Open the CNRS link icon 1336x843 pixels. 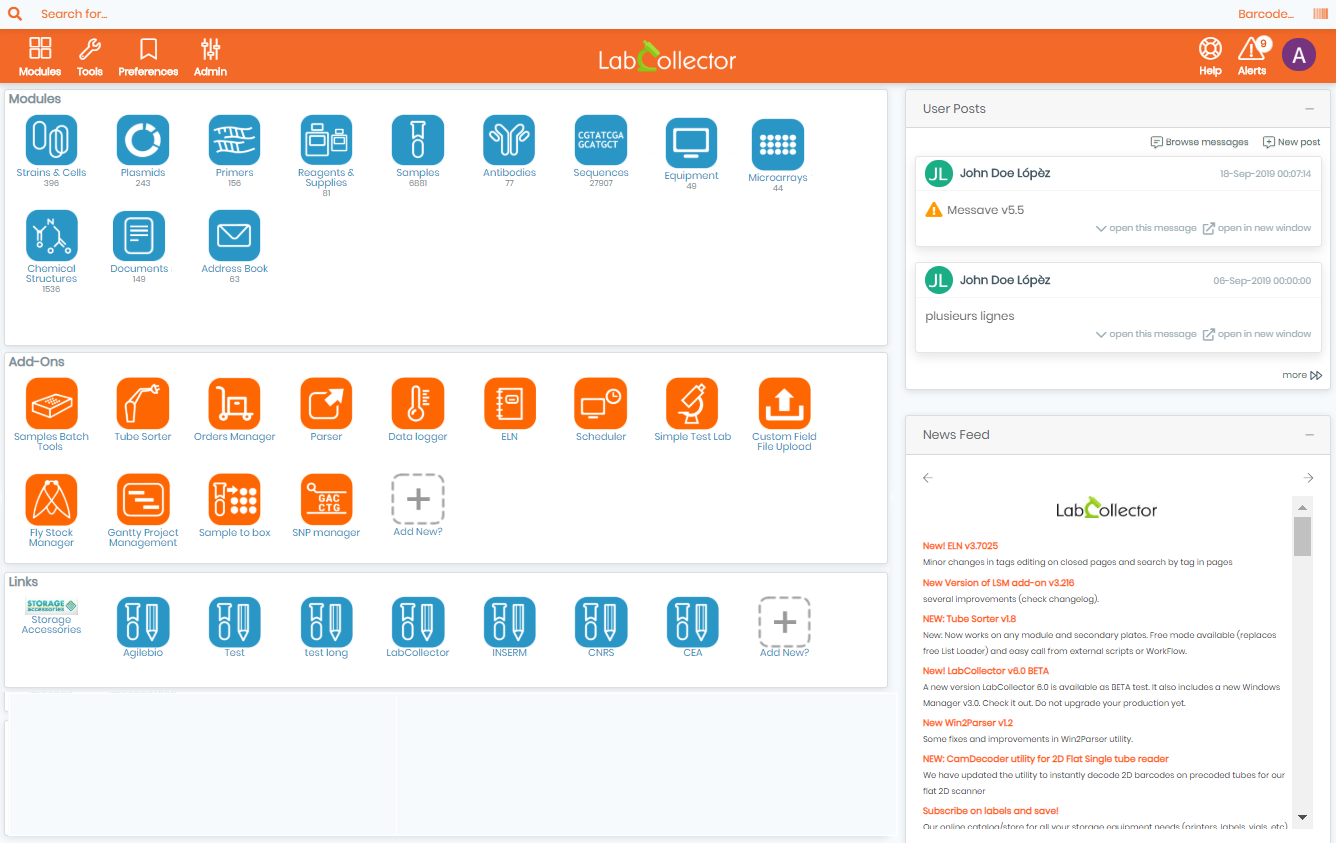coord(601,622)
